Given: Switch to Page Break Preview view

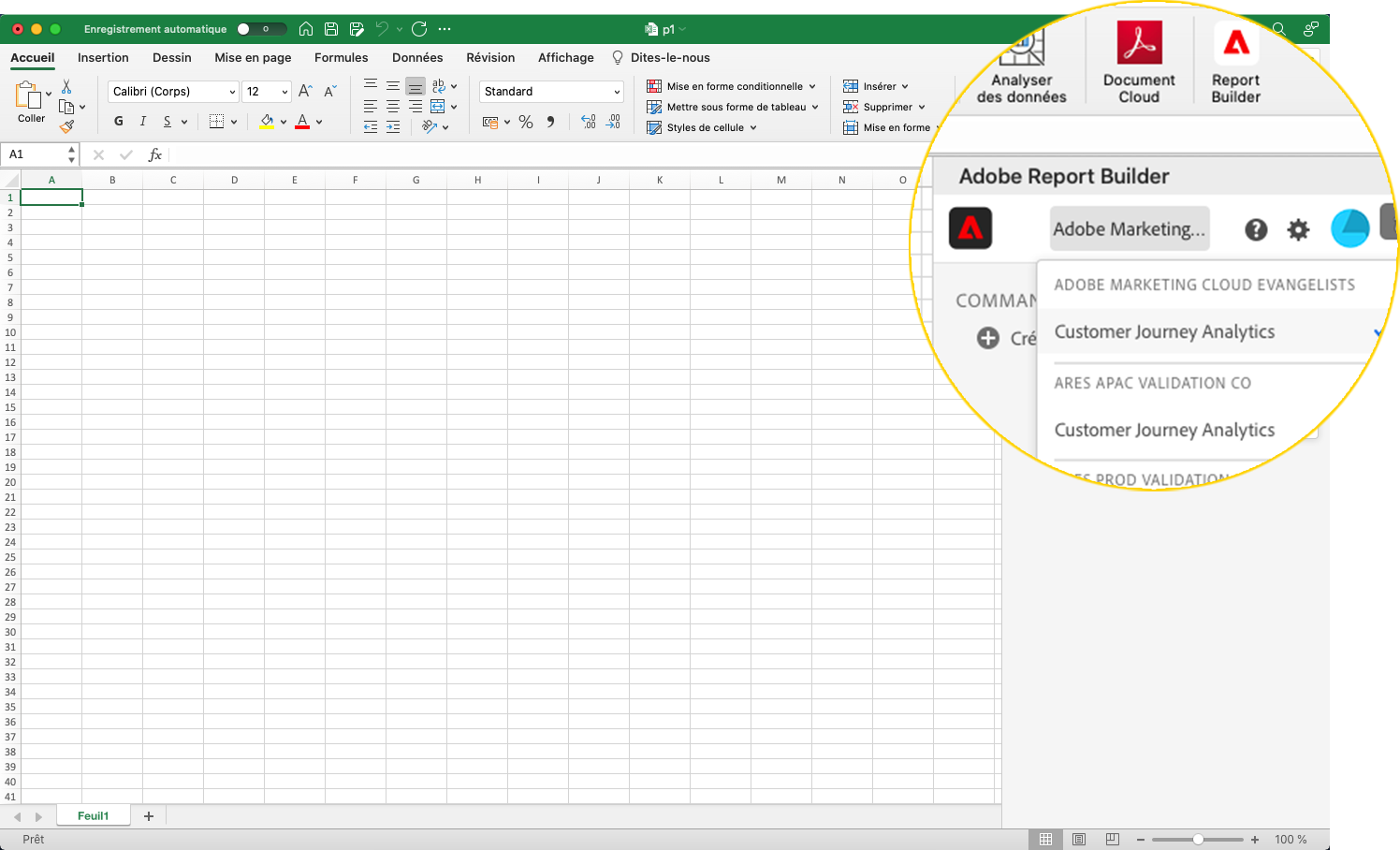Looking at the screenshot, I should 1112,840.
